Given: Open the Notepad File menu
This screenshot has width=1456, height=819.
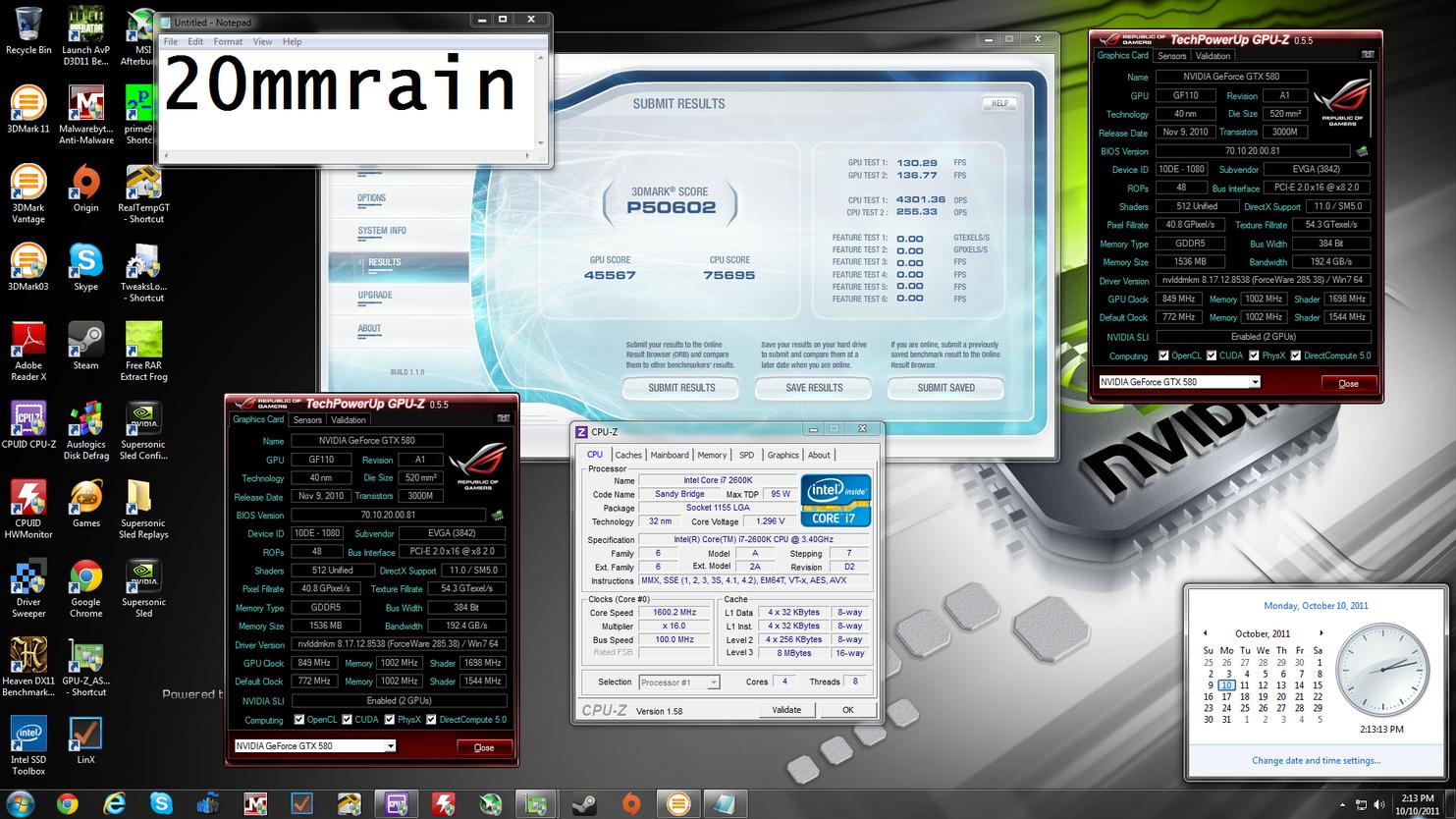Looking at the screenshot, I should pyautogui.click(x=171, y=41).
